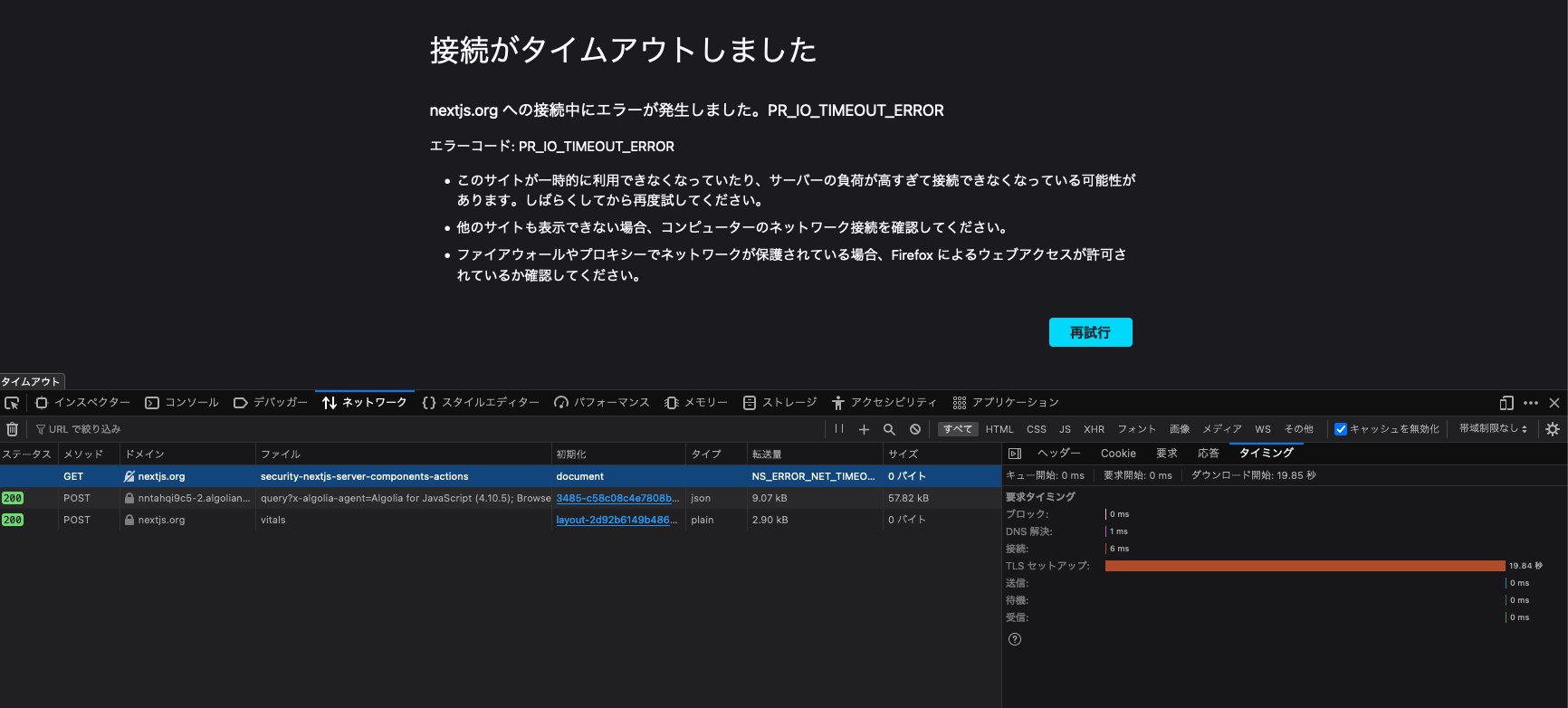Image resolution: width=1568 pixels, height=708 pixels.
Task: Open the メモリー tab
Action: [696, 403]
